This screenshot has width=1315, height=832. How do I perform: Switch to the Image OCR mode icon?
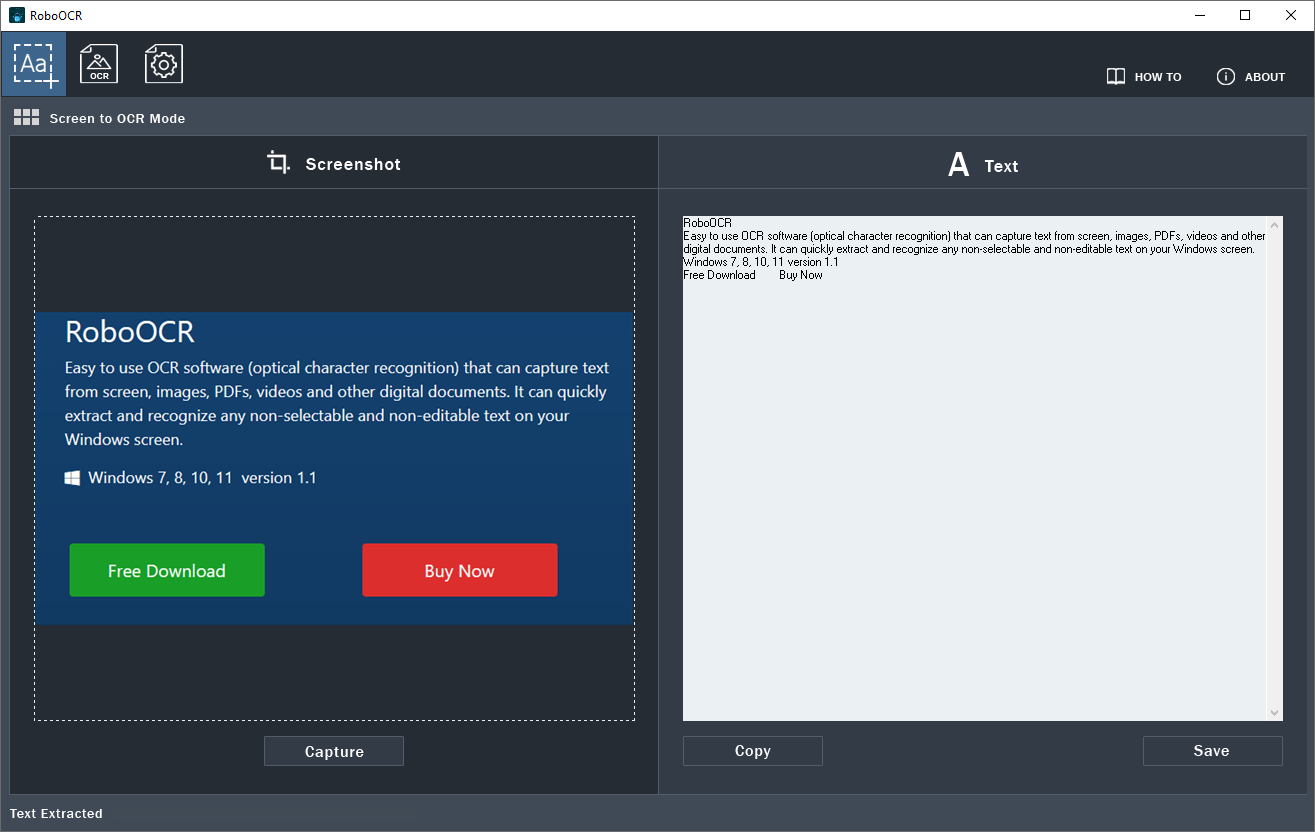tap(99, 64)
